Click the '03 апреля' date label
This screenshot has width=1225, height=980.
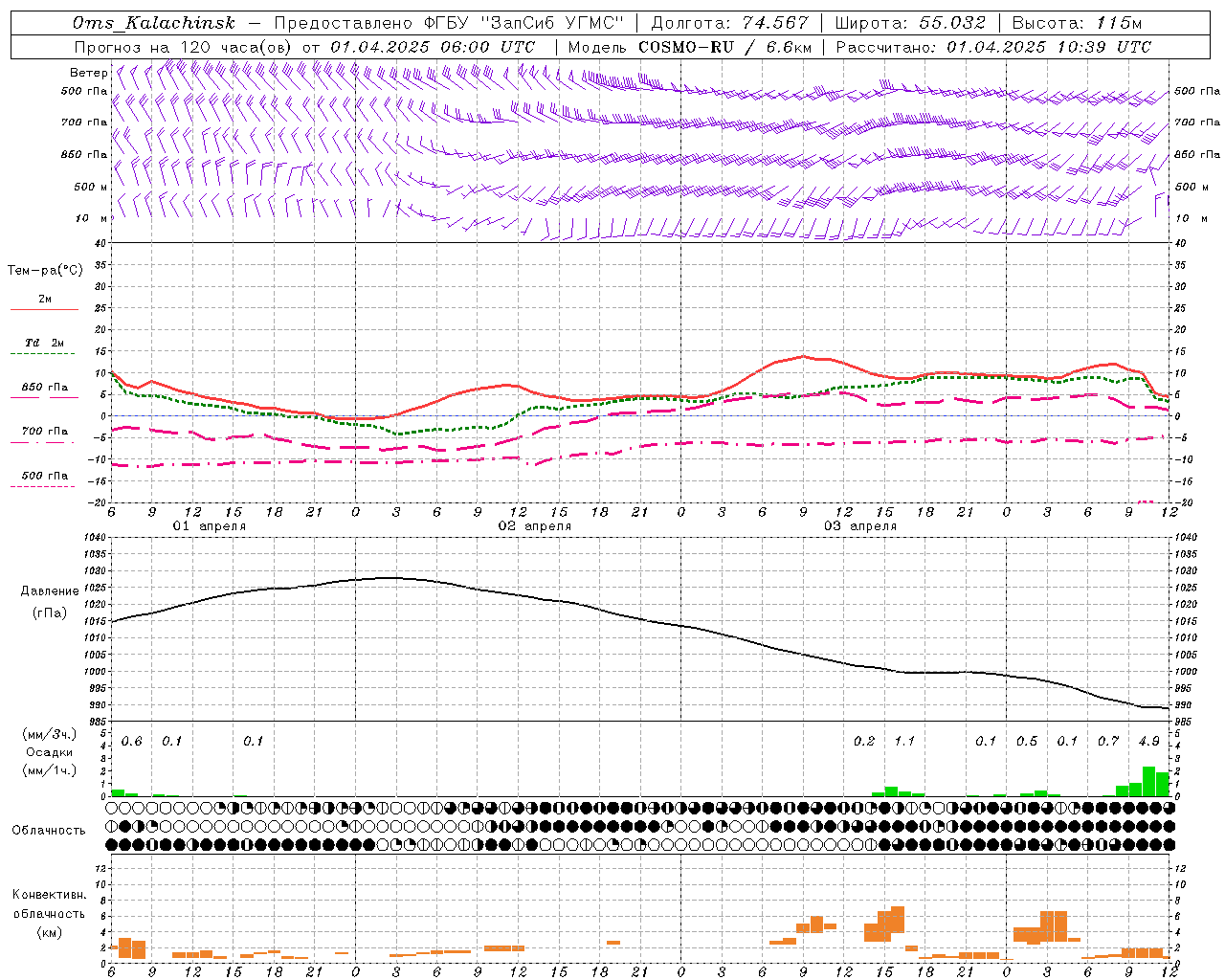[859, 526]
